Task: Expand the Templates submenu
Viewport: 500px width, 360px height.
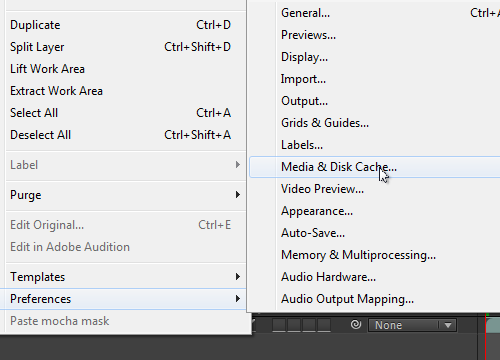Action: point(123,277)
